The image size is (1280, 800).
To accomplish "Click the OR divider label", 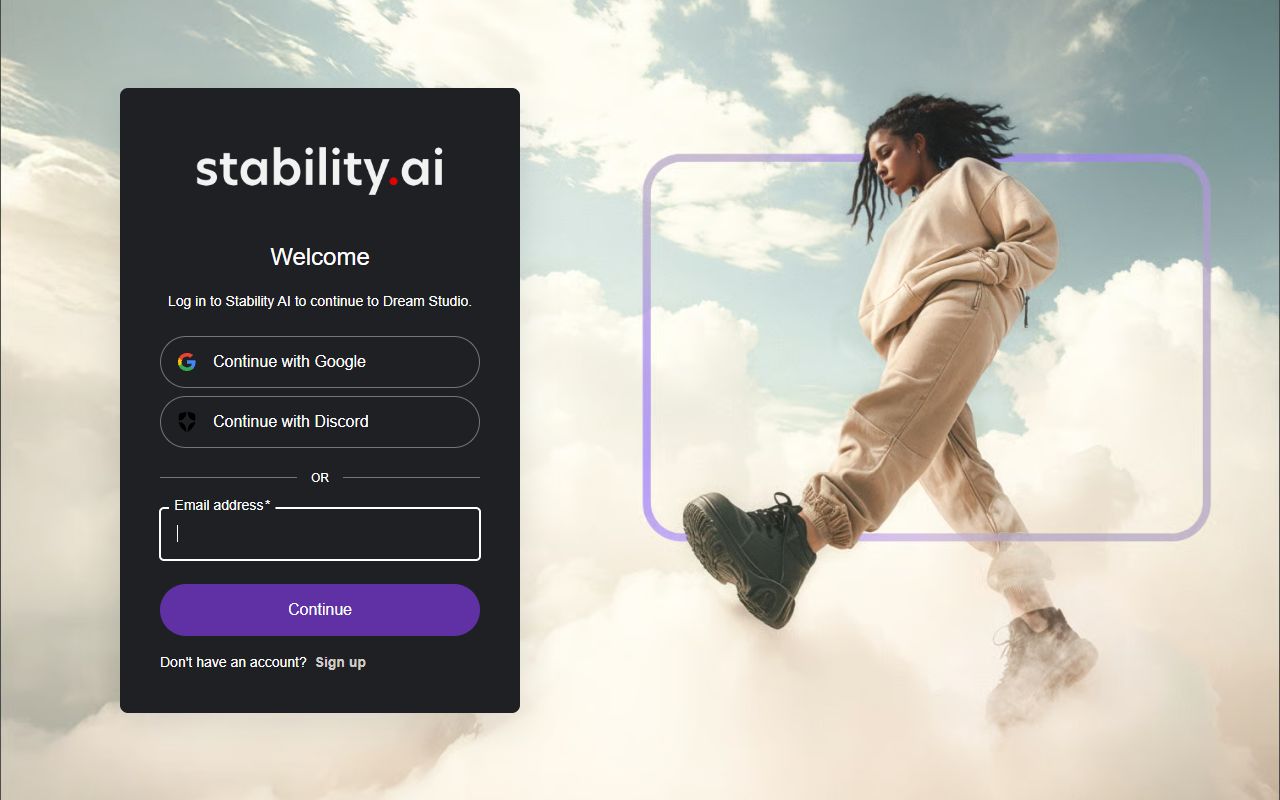I will point(320,478).
